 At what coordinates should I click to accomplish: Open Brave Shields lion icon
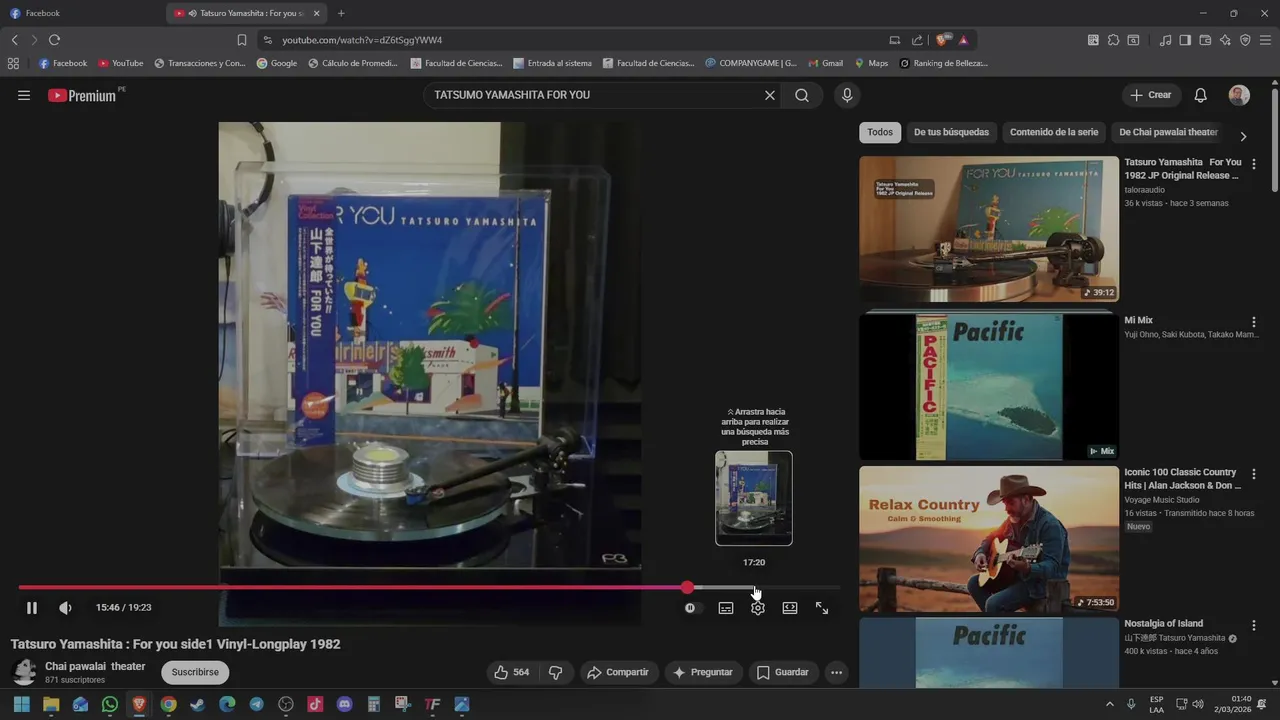(943, 40)
